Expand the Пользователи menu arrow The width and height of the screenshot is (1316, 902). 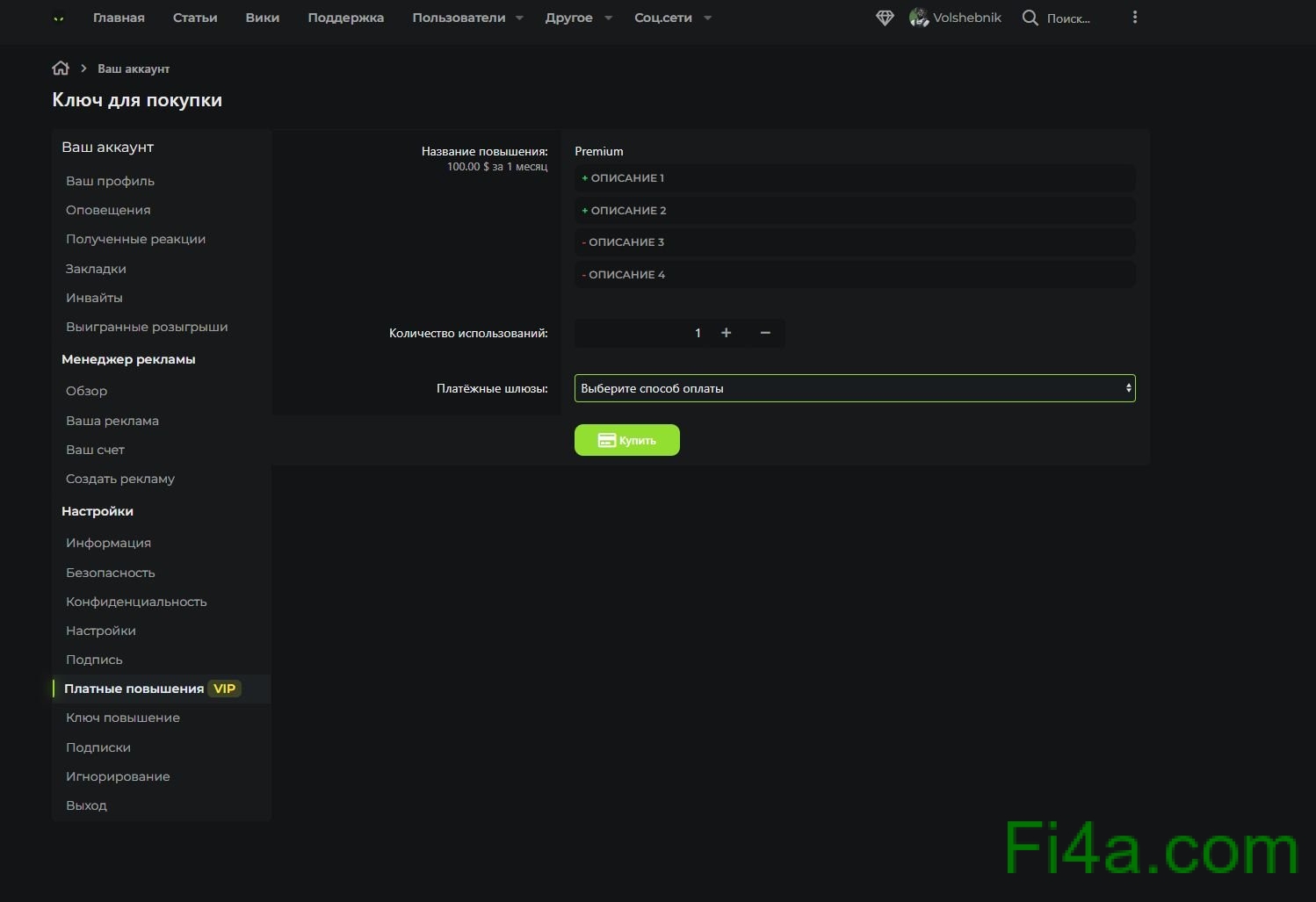tap(519, 18)
